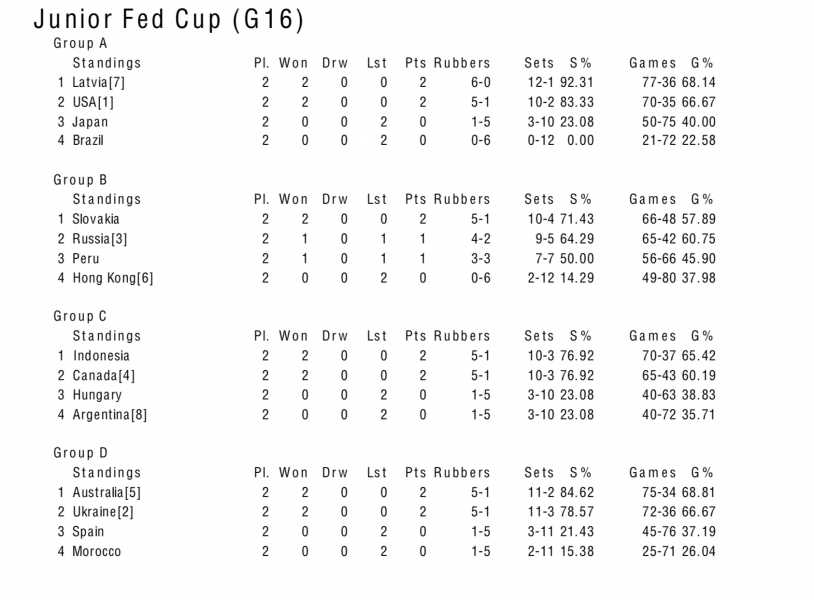Viewport: 814px width, 600px height.
Task: Click Hong Kong[6] team entry
Action: (113, 278)
